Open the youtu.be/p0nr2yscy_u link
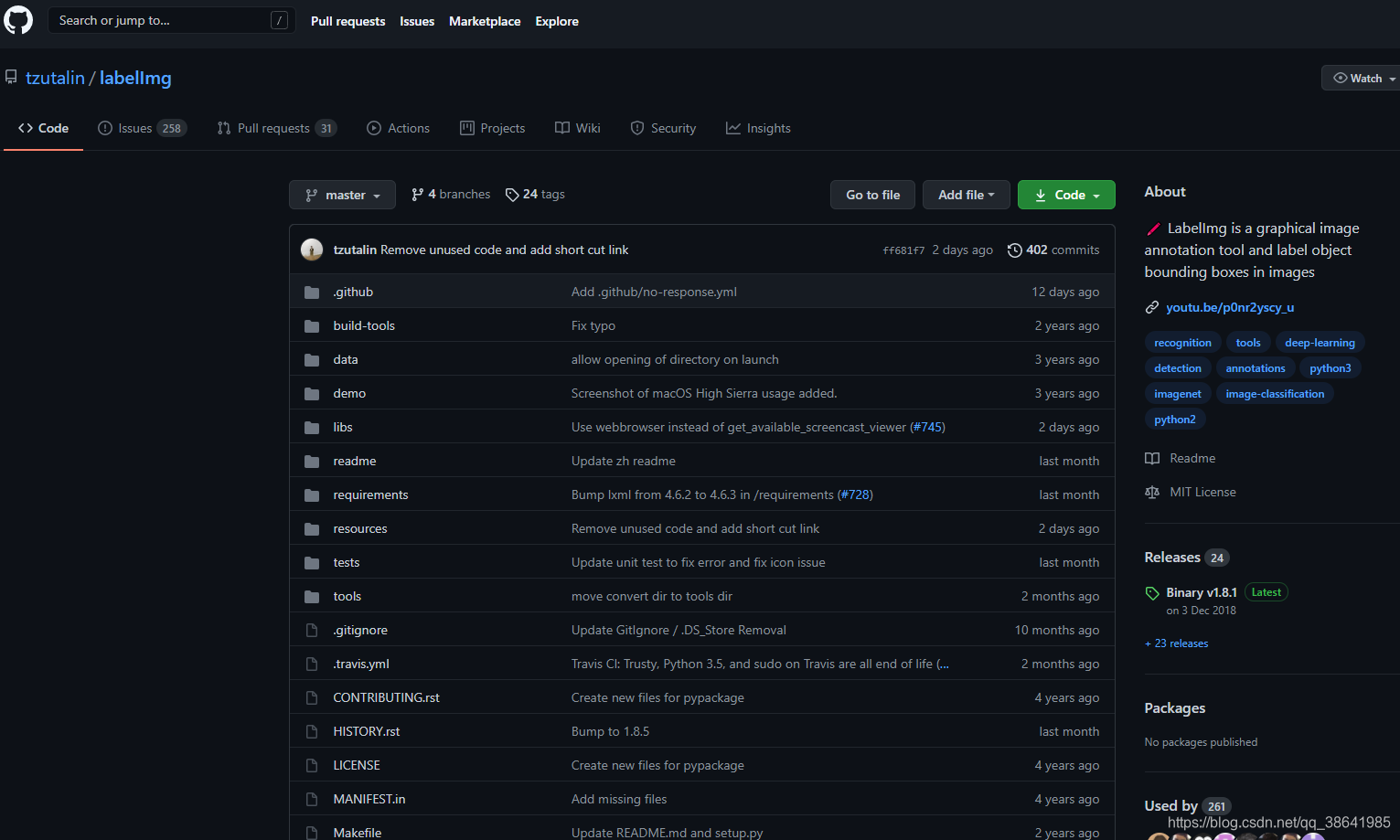This screenshot has width=1400, height=840. [x=1230, y=307]
